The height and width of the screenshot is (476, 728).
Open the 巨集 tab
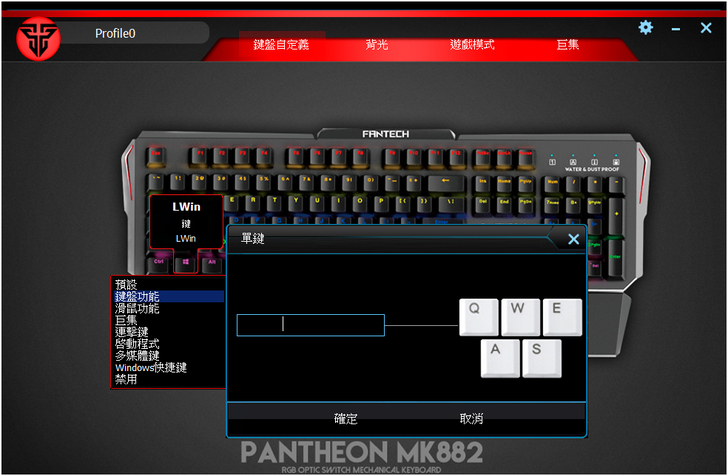coord(567,45)
